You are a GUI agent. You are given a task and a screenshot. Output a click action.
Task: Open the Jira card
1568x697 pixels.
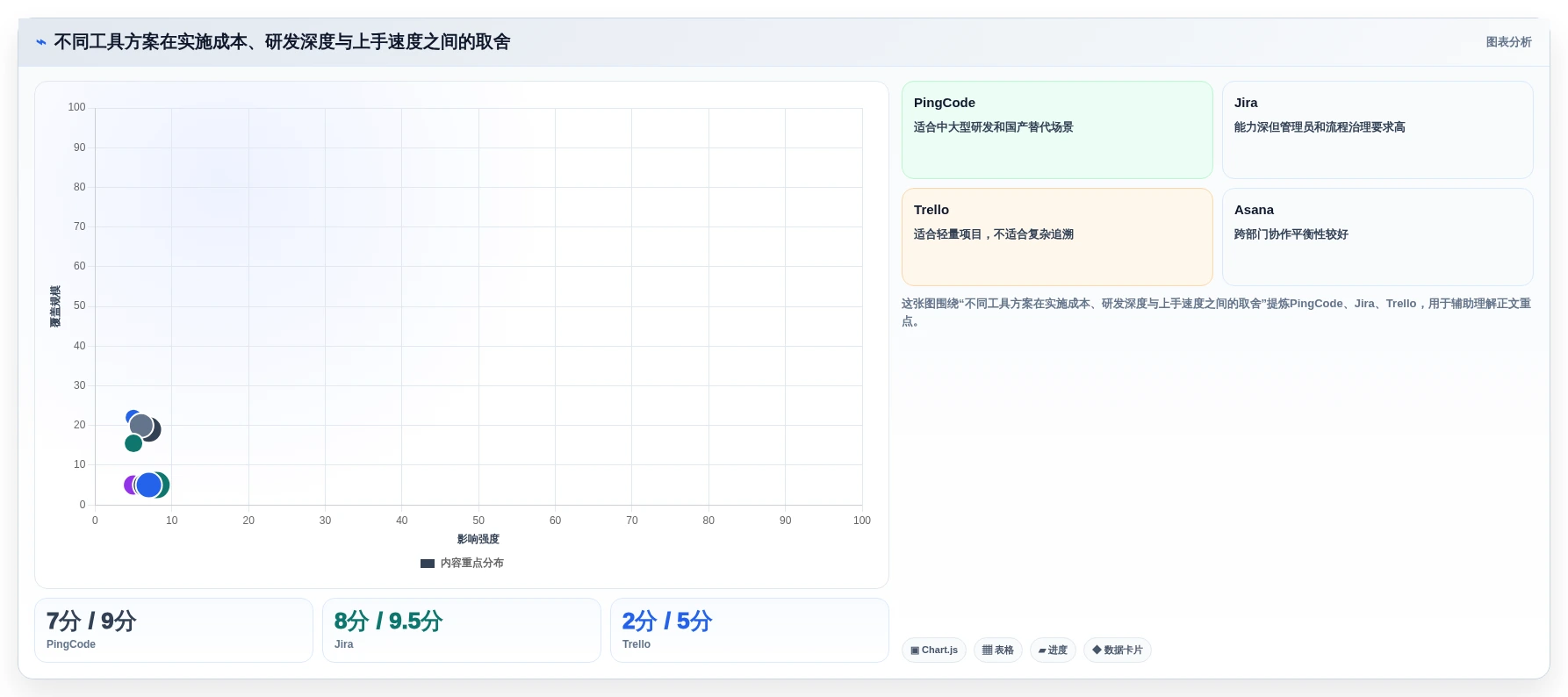pos(1377,130)
